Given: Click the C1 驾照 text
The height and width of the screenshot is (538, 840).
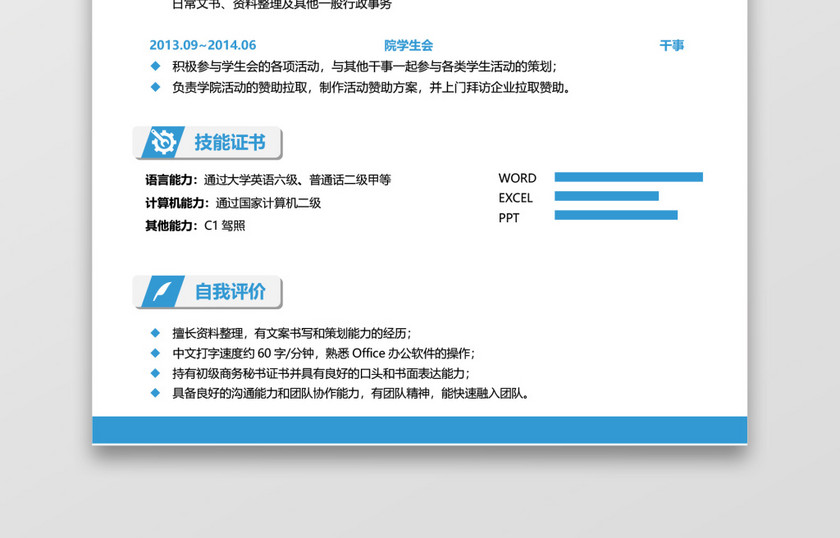Looking at the screenshot, I should point(224,226).
